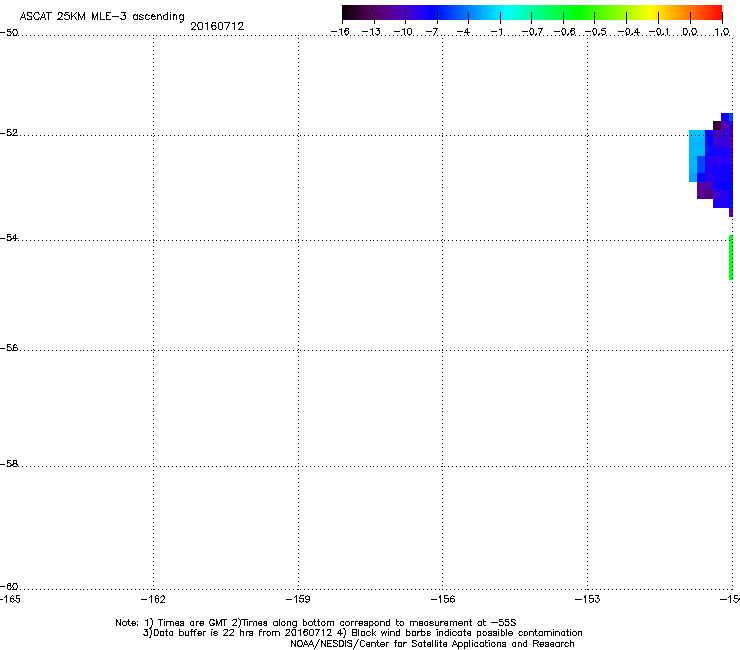This screenshot has width=740, height=650.
Task: Click the dark purple data patch near -53
Action: click(x=705, y=191)
